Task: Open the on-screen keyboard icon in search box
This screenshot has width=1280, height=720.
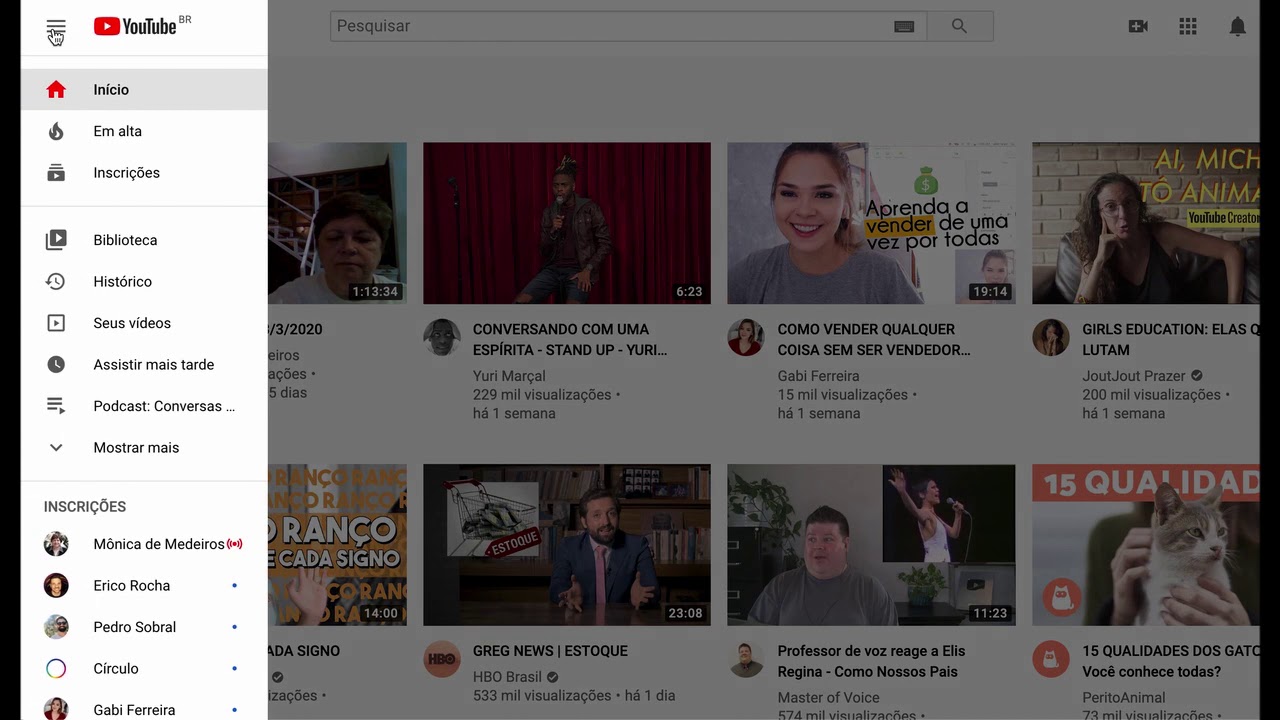Action: [904, 27]
